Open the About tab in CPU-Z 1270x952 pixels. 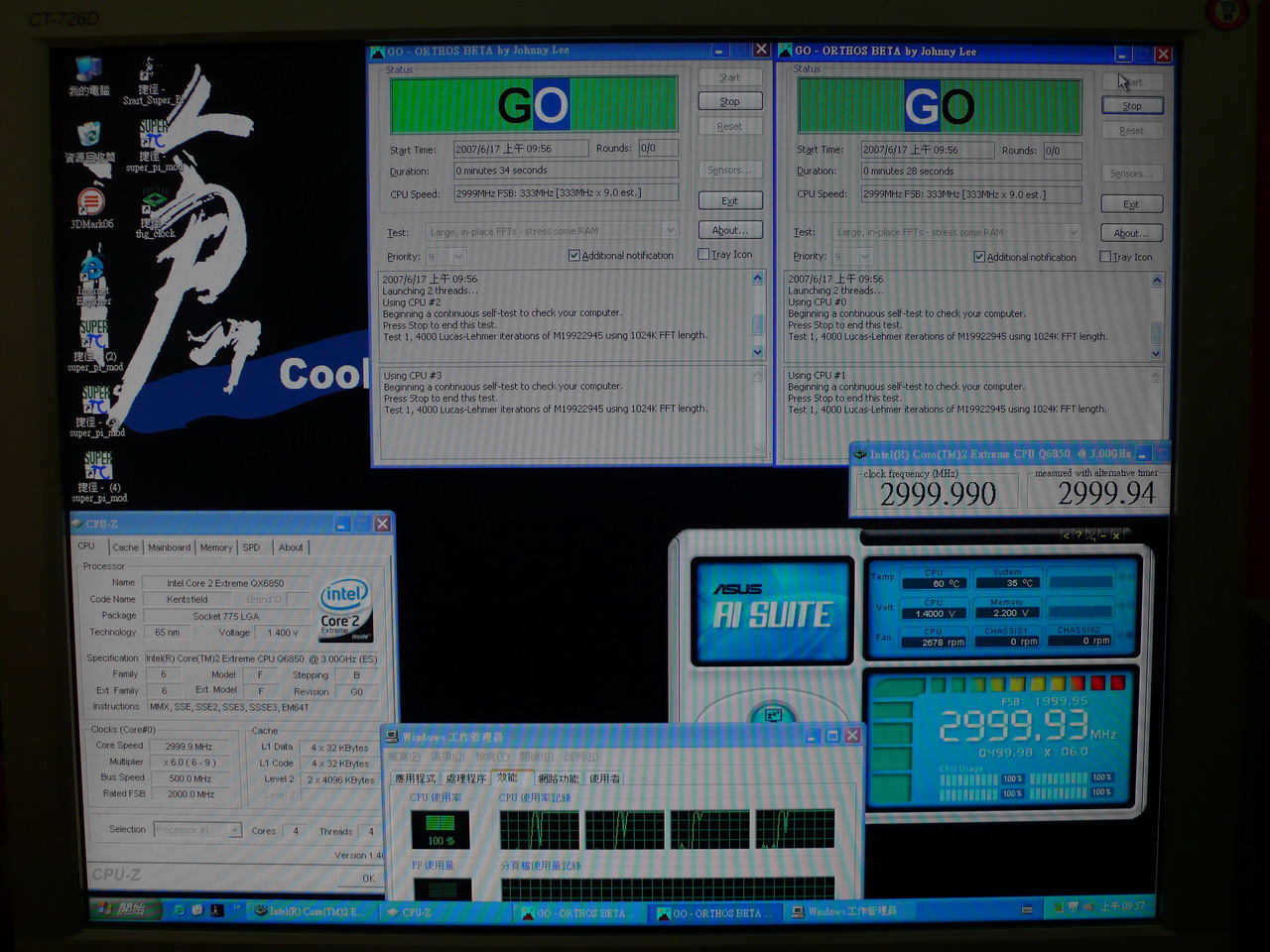[290, 547]
